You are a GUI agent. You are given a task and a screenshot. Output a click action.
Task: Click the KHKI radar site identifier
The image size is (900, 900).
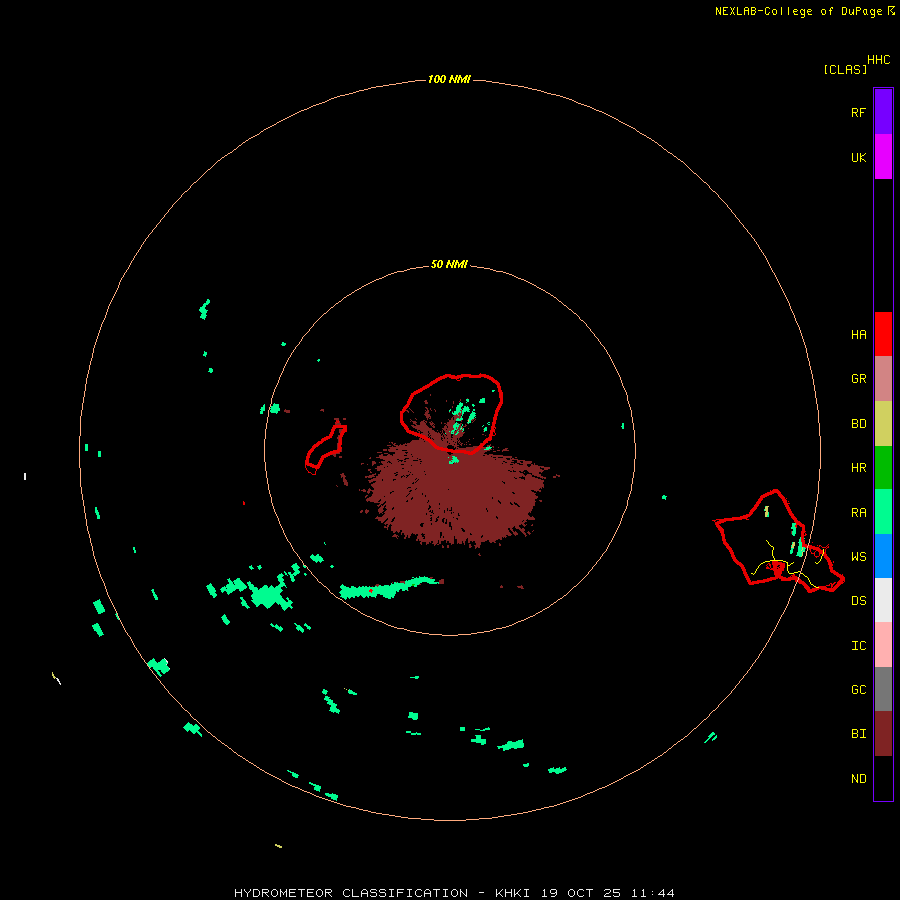(513, 893)
